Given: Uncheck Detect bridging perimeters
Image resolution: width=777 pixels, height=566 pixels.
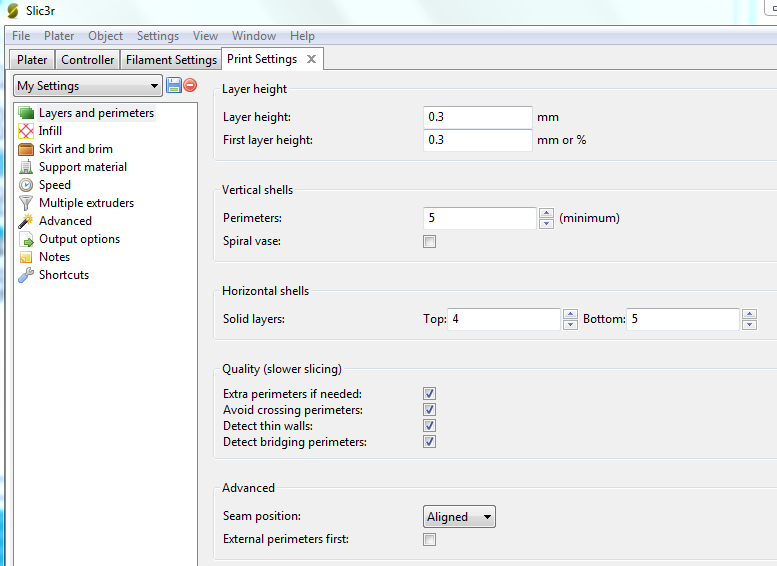Looking at the screenshot, I should (430, 442).
